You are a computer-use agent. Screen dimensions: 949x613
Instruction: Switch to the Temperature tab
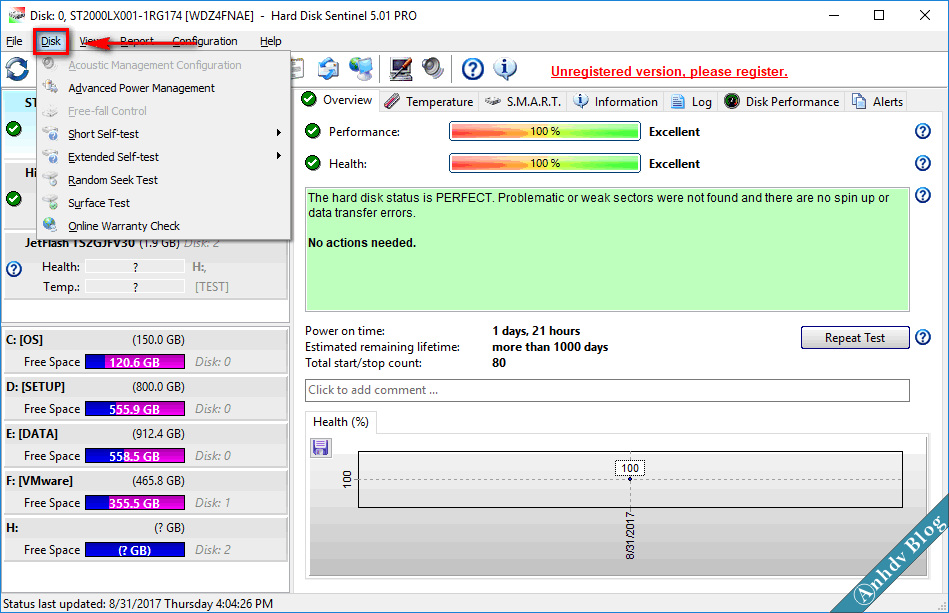429,102
